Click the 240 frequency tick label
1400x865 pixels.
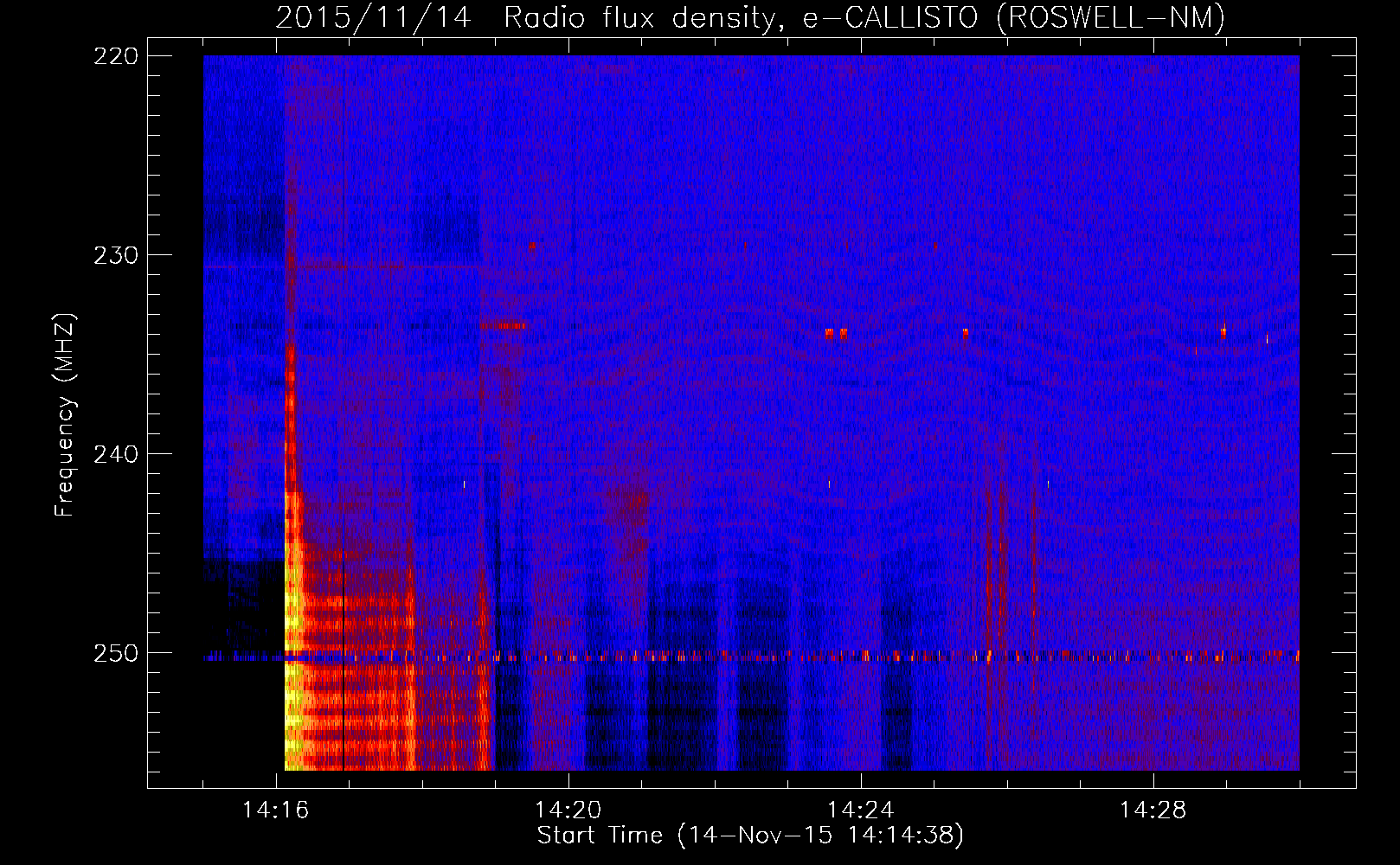pos(116,454)
